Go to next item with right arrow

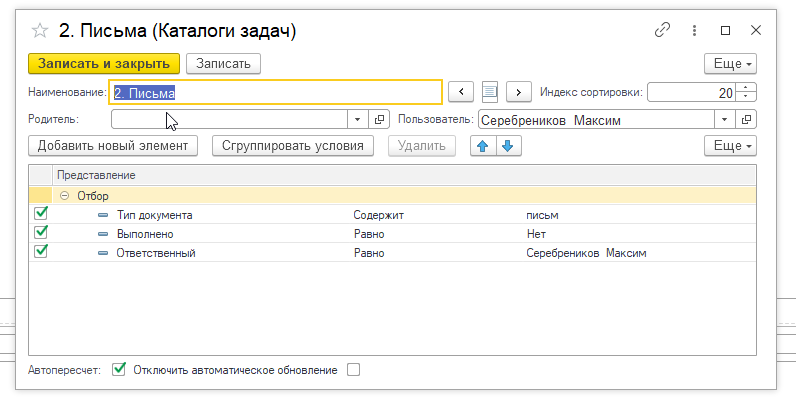(x=517, y=92)
